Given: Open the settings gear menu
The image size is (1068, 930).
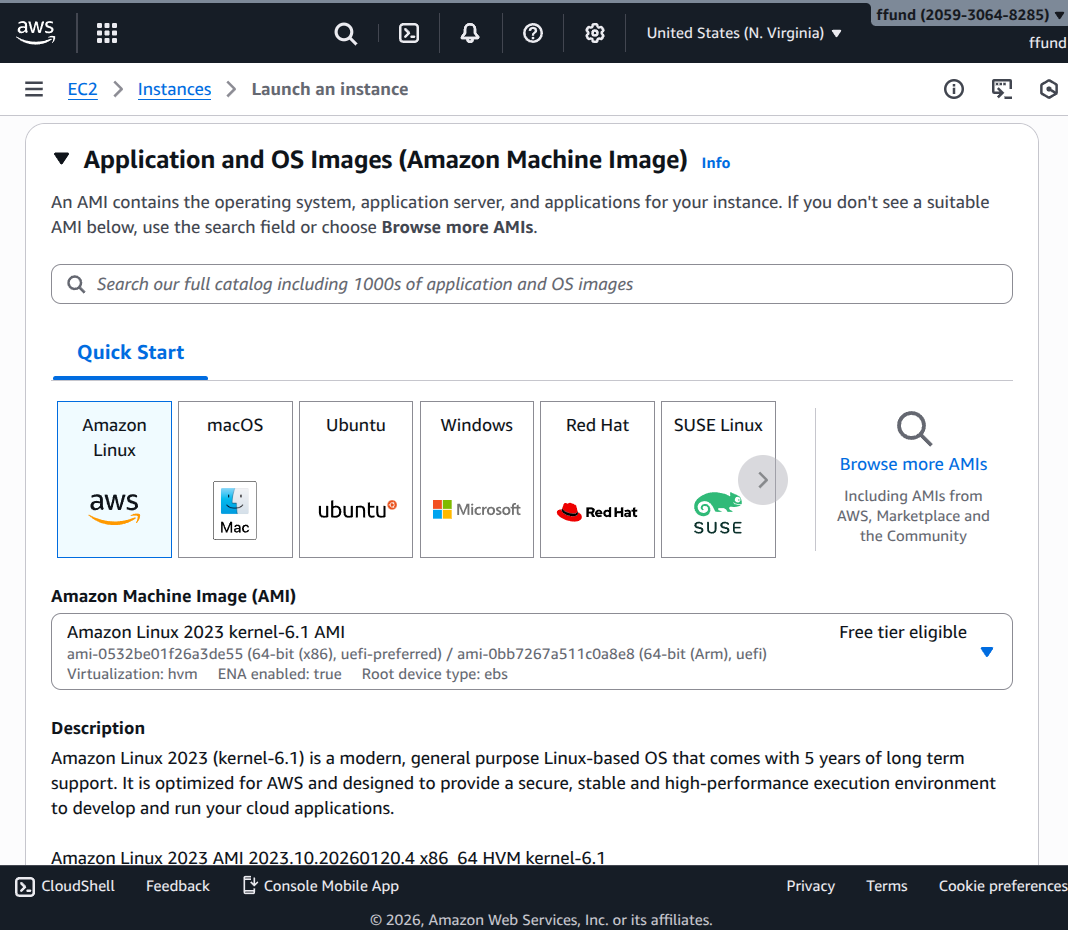Looking at the screenshot, I should pos(595,33).
